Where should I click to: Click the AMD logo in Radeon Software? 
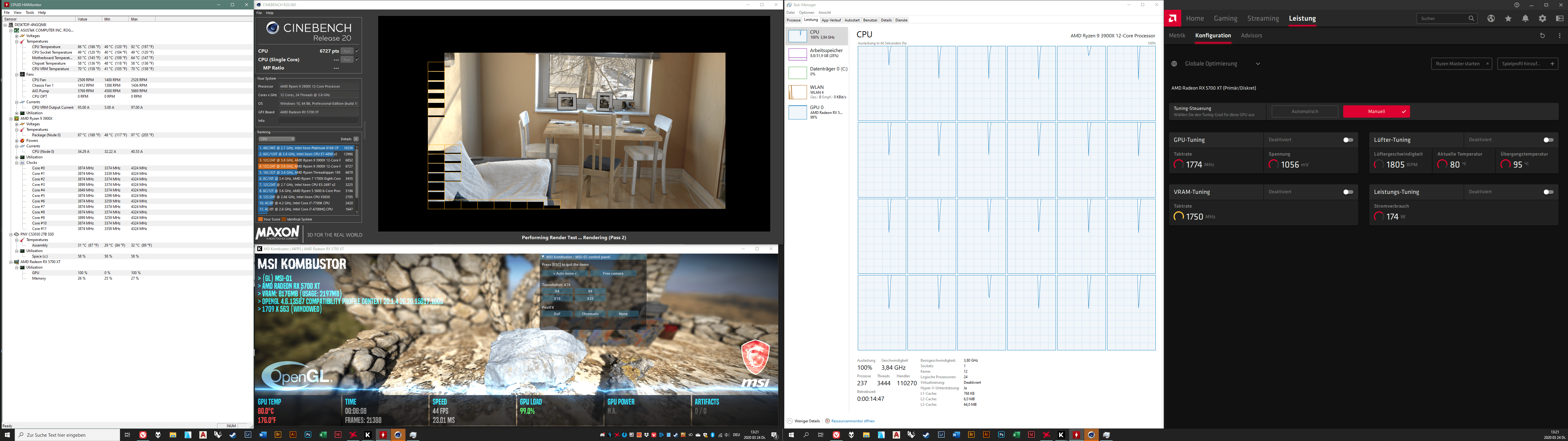pos(1172,18)
